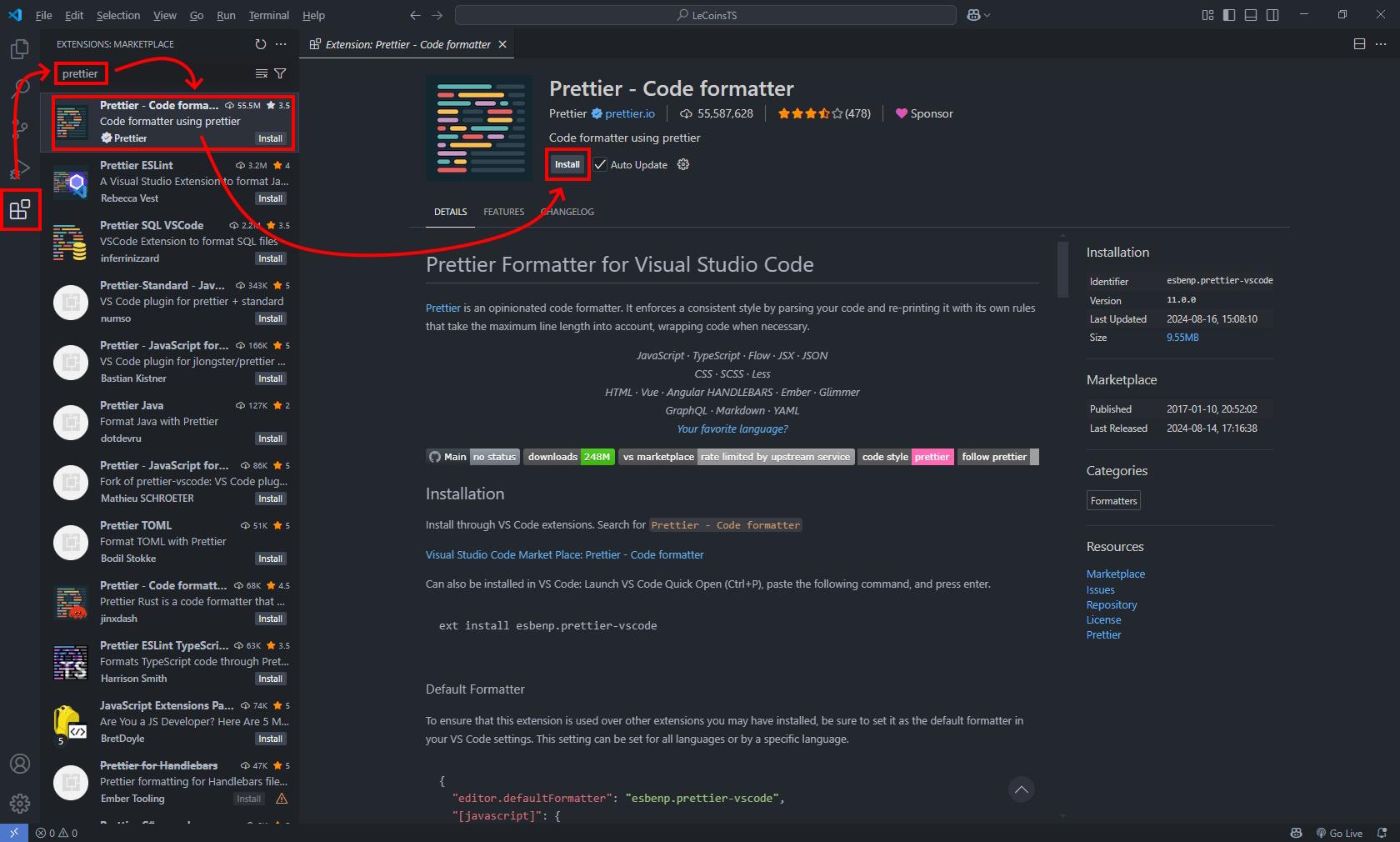The width and height of the screenshot is (1400, 842).
Task: Install Prettier TOML extension
Action: tap(270, 559)
